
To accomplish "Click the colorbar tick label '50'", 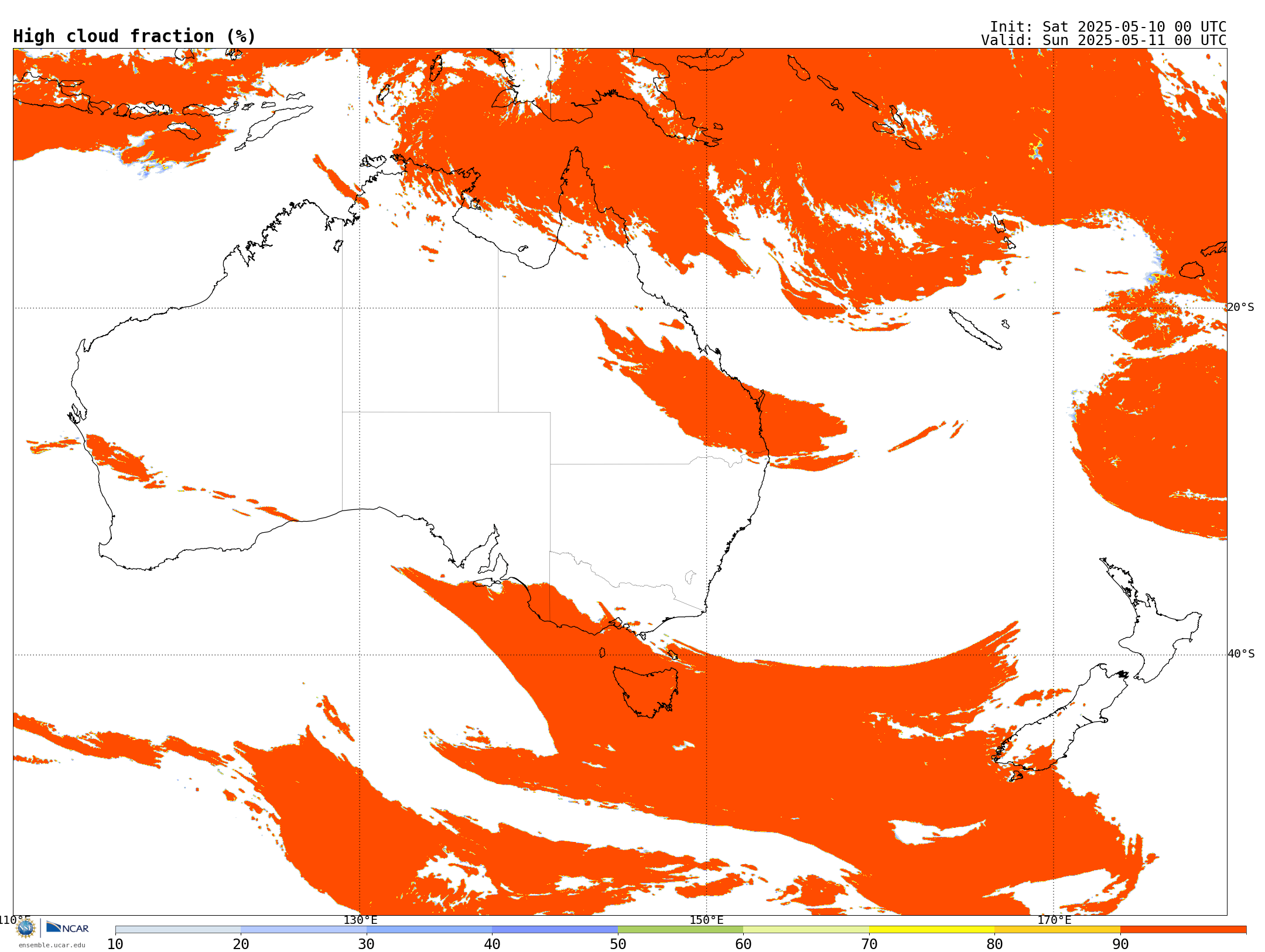I will pos(618,944).
